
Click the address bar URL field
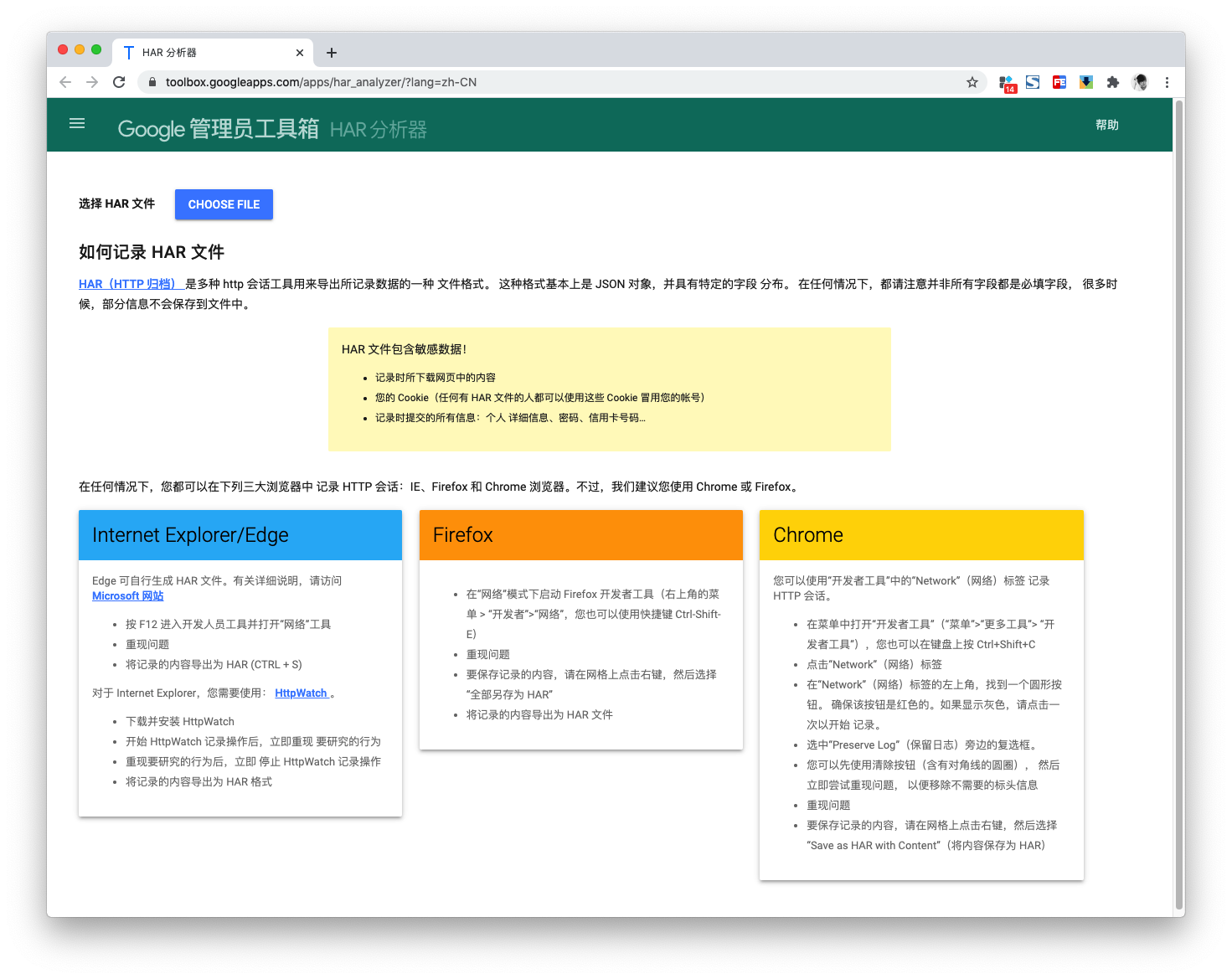553,82
